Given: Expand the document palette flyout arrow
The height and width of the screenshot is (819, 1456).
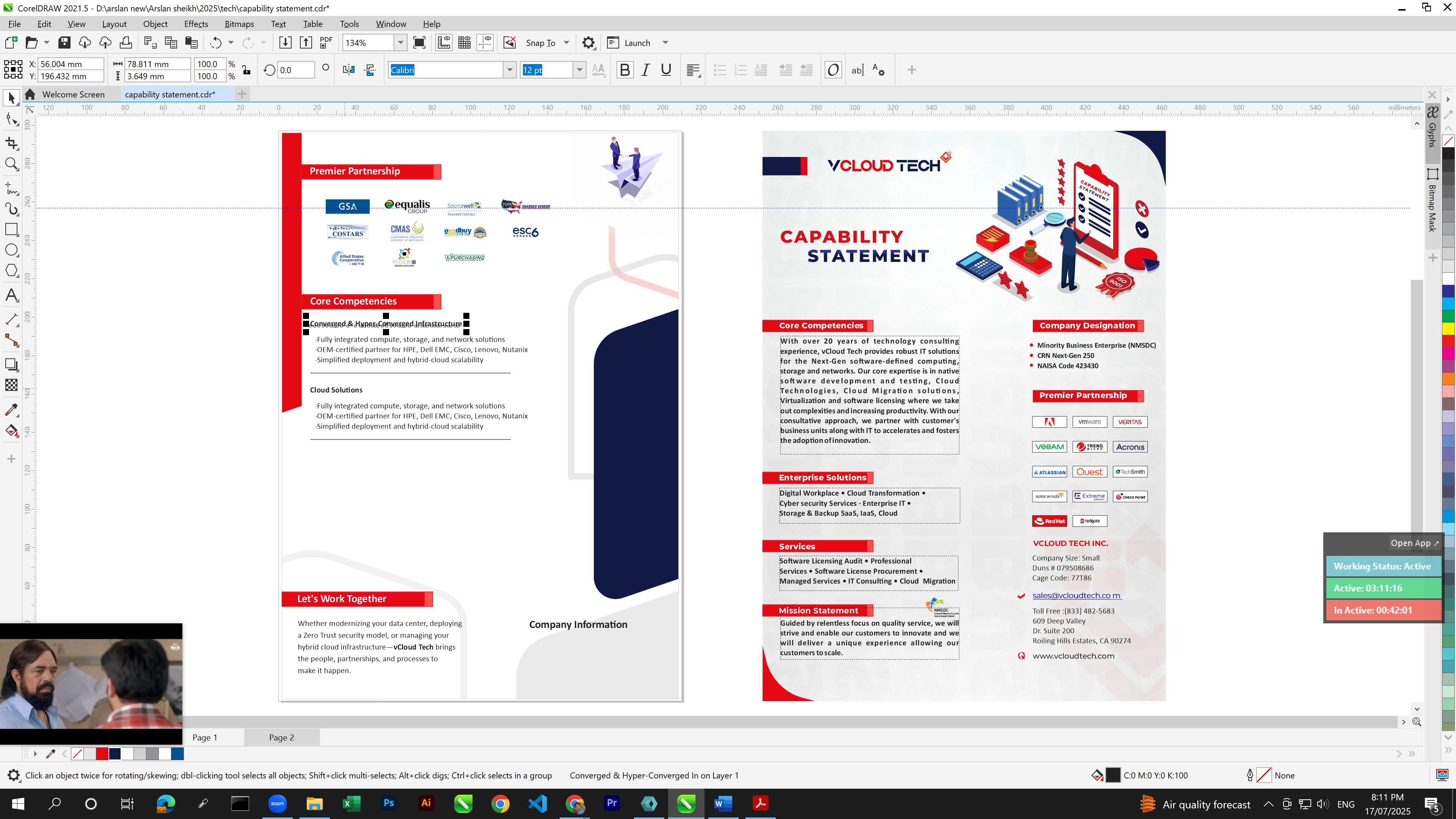Looking at the screenshot, I should click(x=35, y=753).
